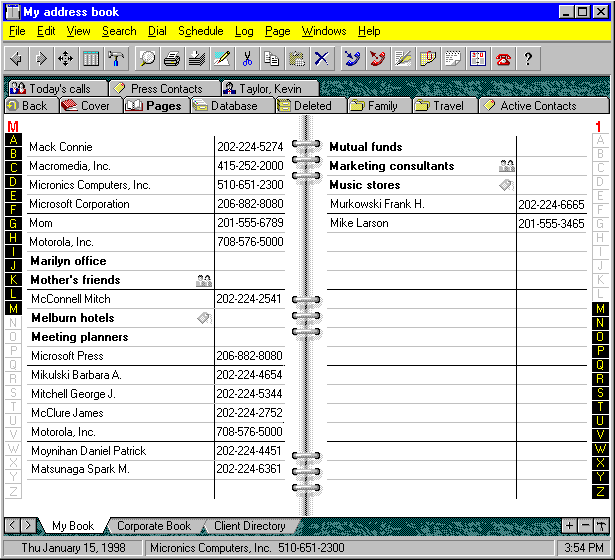Viewport: 615px width, 560px height.
Task: Switch to the Corporate Book tab
Action: coord(154,526)
